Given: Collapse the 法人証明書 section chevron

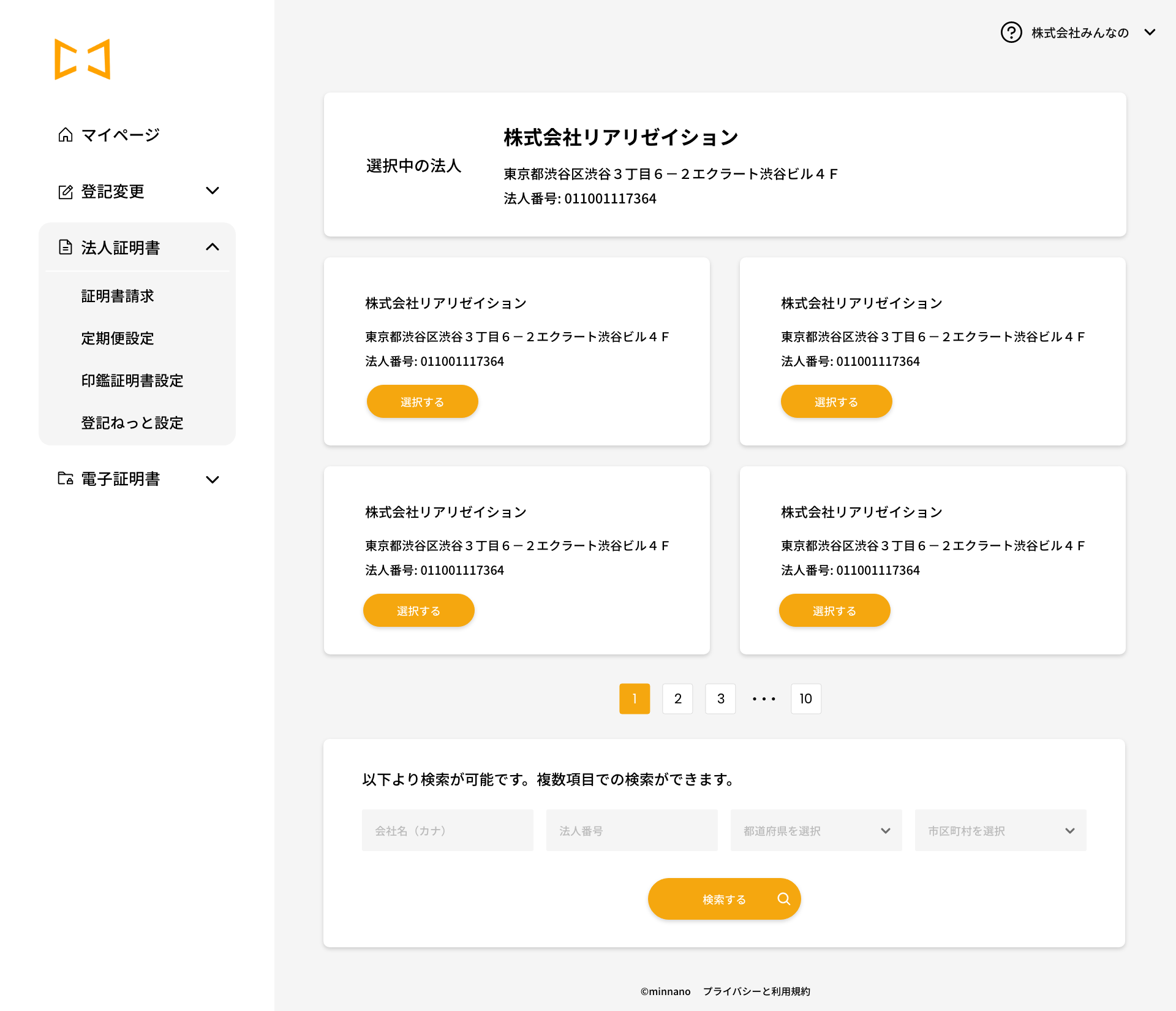Looking at the screenshot, I should 213,247.
